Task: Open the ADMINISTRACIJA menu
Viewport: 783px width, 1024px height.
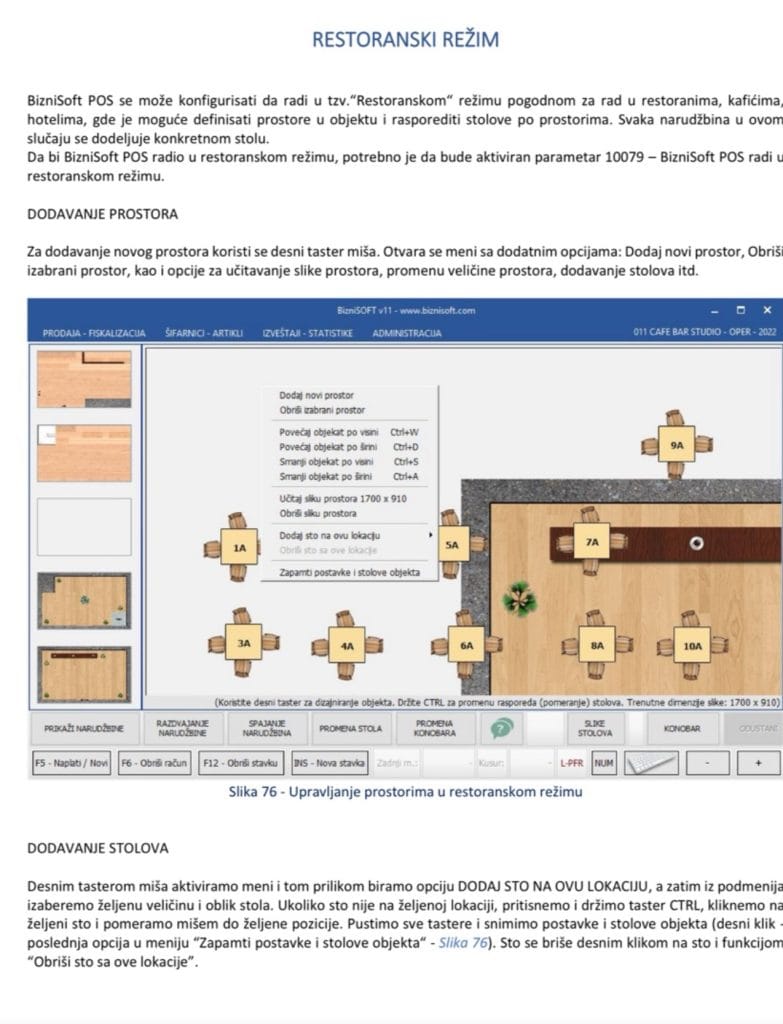Action: [x=407, y=333]
